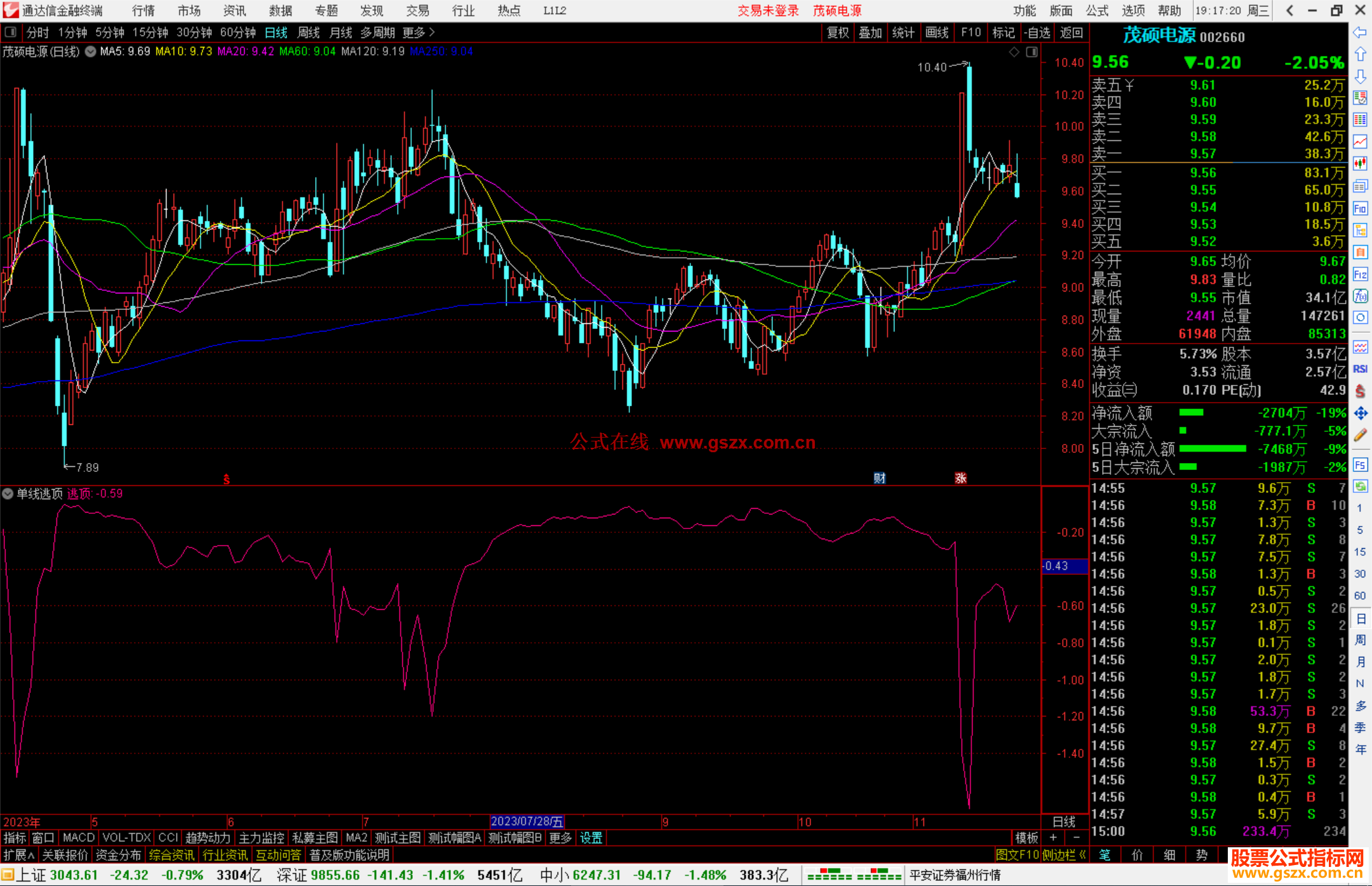1372x886 pixels.
Task: Click the back arrow sidebar icon
Action: point(1360,32)
